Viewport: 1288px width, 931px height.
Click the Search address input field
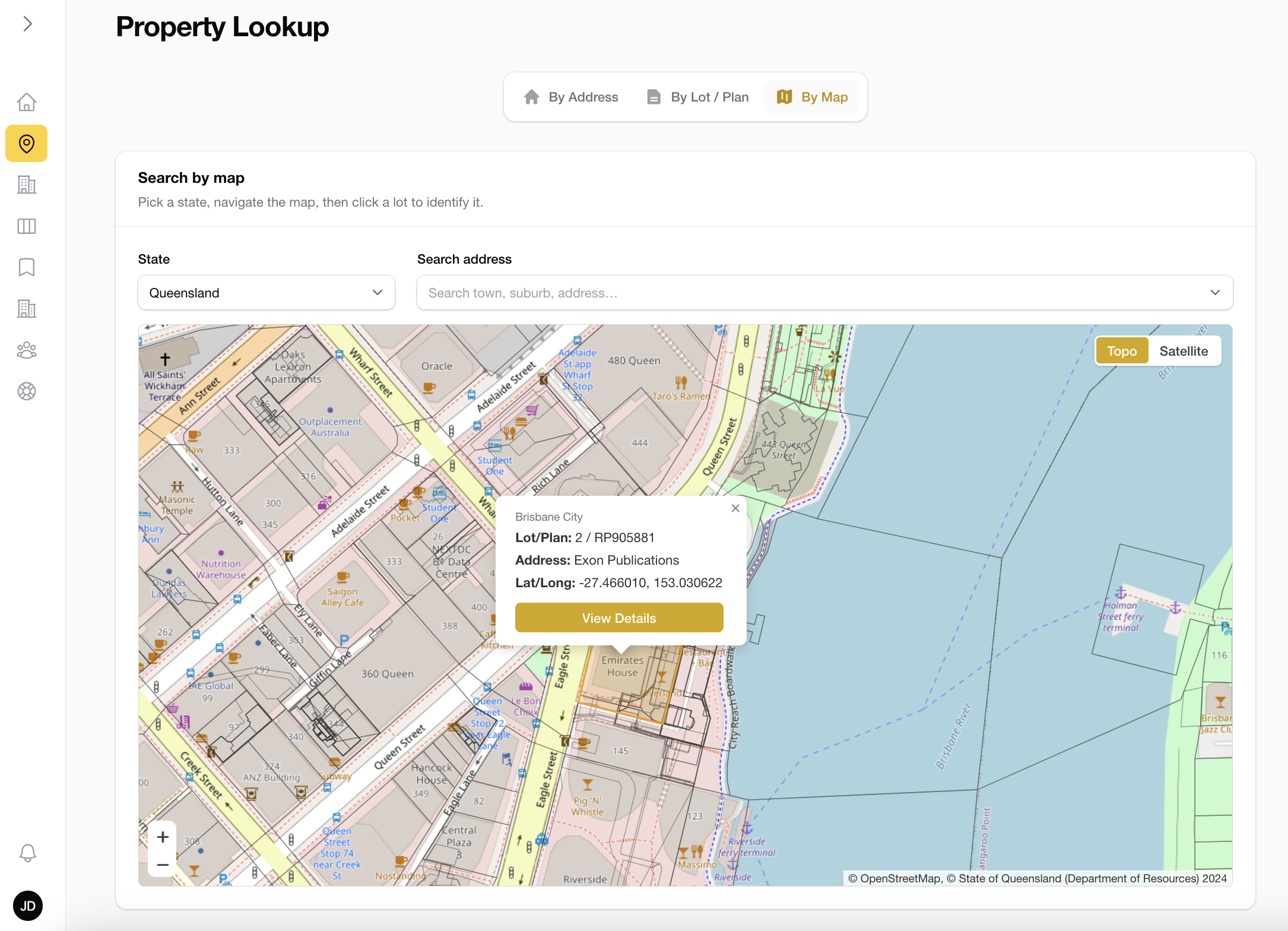coord(824,293)
